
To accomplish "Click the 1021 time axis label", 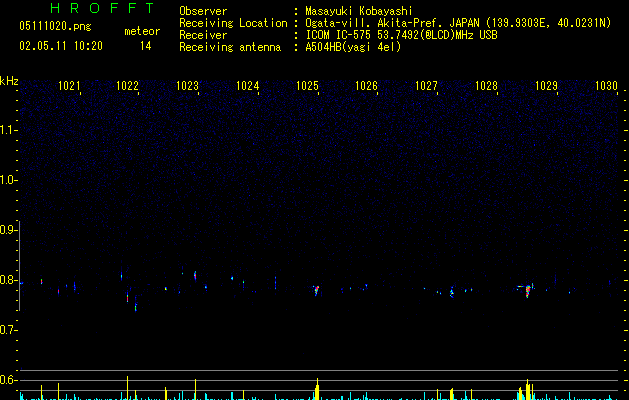I will pos(69,86).
